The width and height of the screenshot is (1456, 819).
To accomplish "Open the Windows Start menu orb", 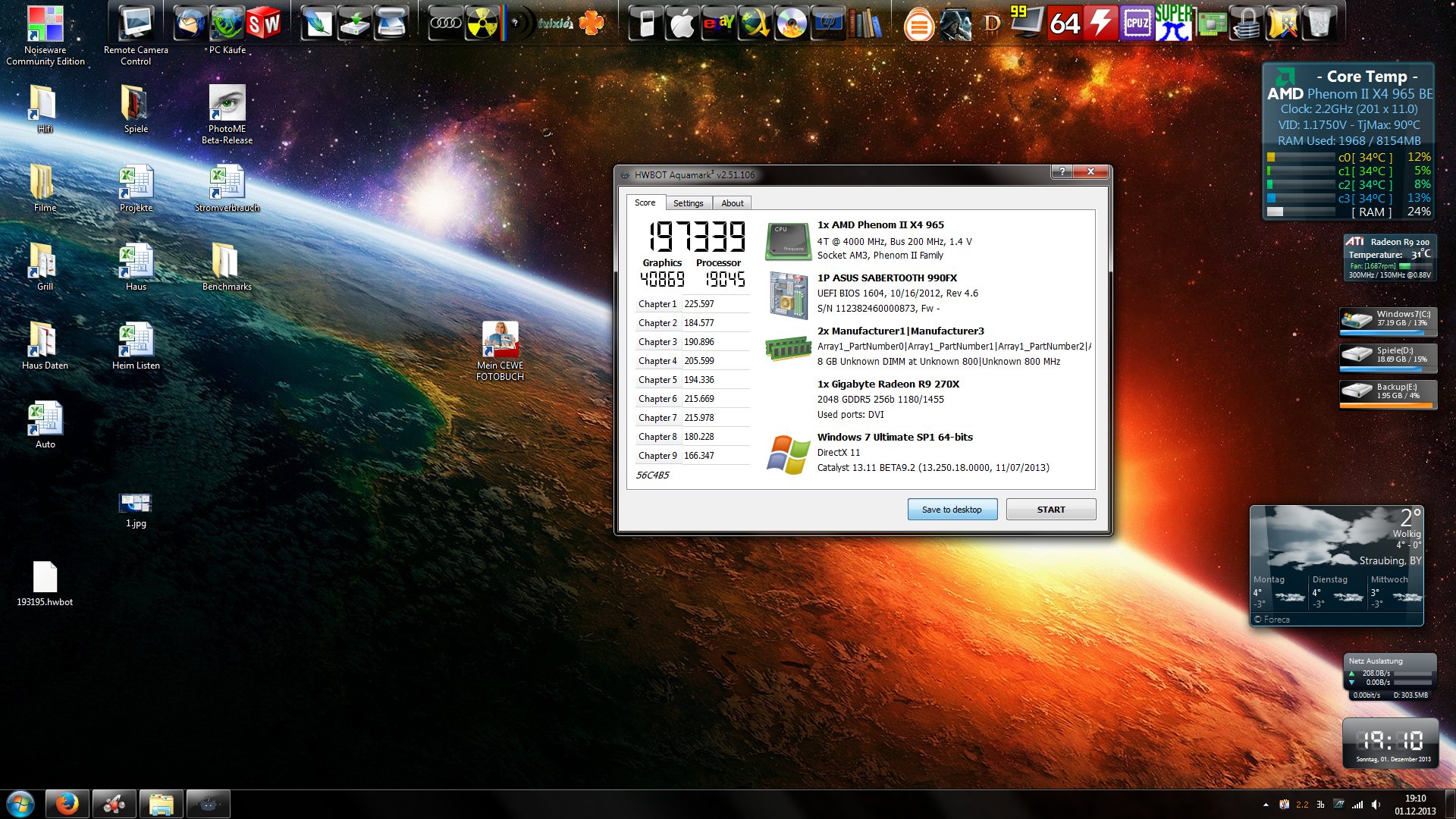I will pos(20,804).
